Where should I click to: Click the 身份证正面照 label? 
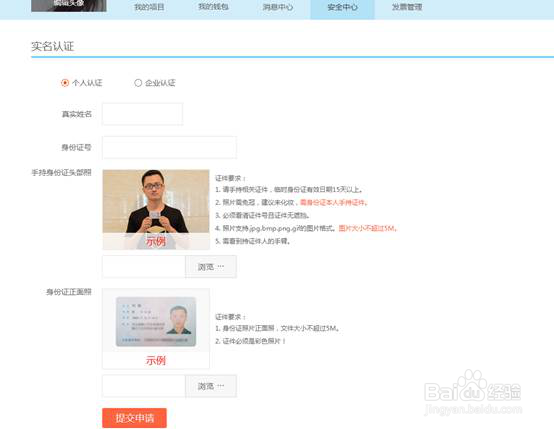tap(69, 292)
